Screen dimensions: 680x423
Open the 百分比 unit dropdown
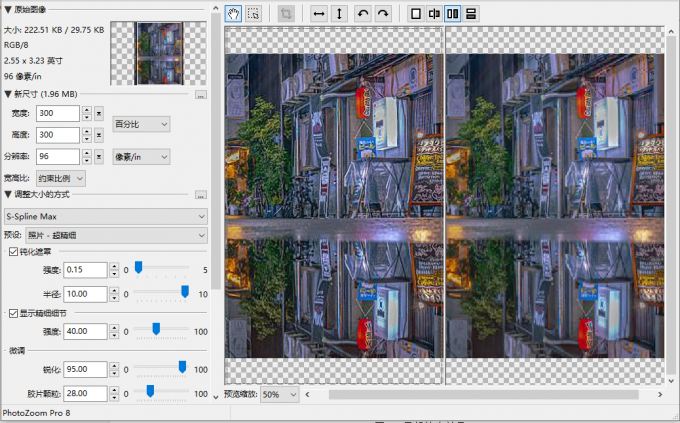click(x=141, y=124)
